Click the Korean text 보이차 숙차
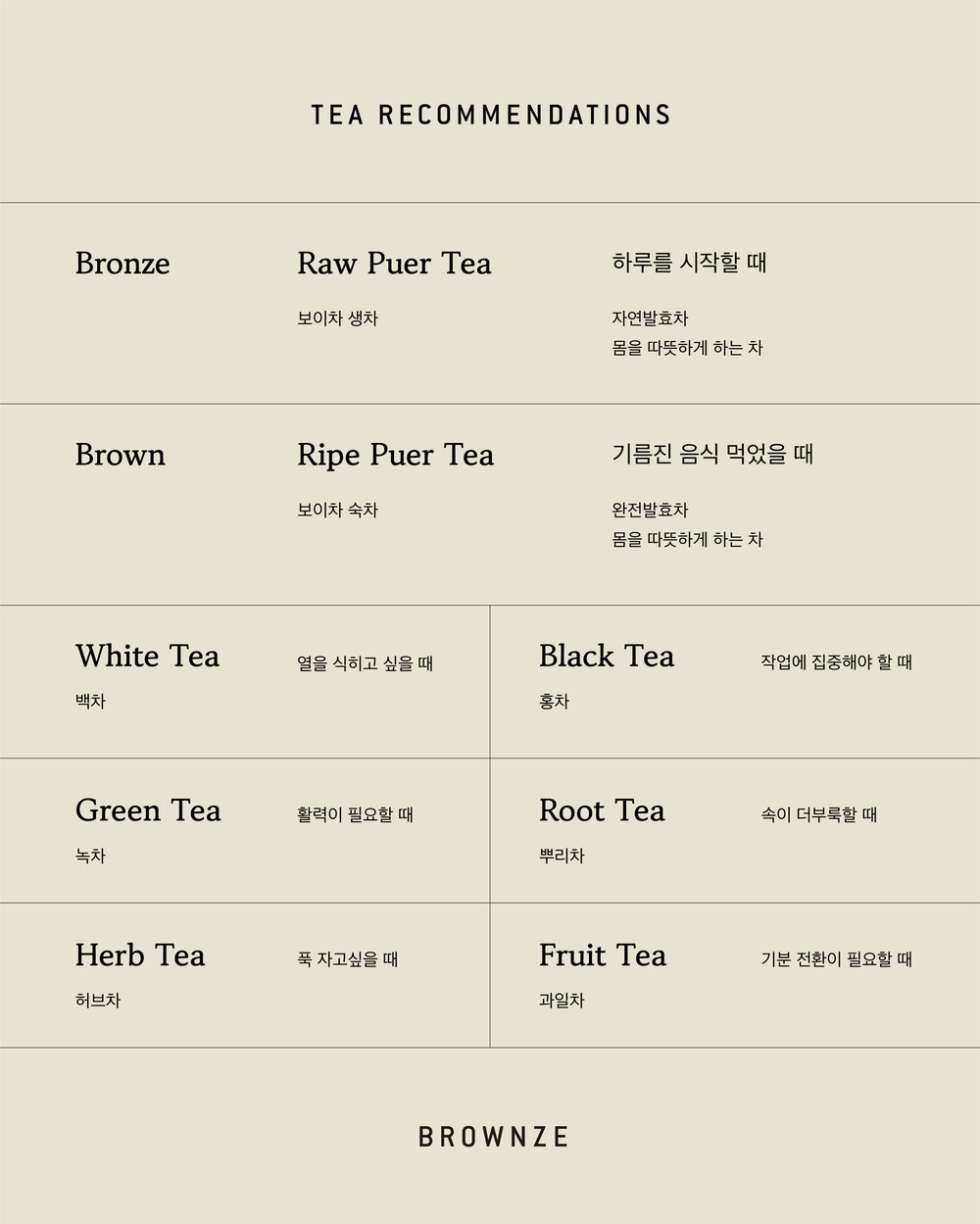Screen dimensions: 980x1224 [337, 510]
